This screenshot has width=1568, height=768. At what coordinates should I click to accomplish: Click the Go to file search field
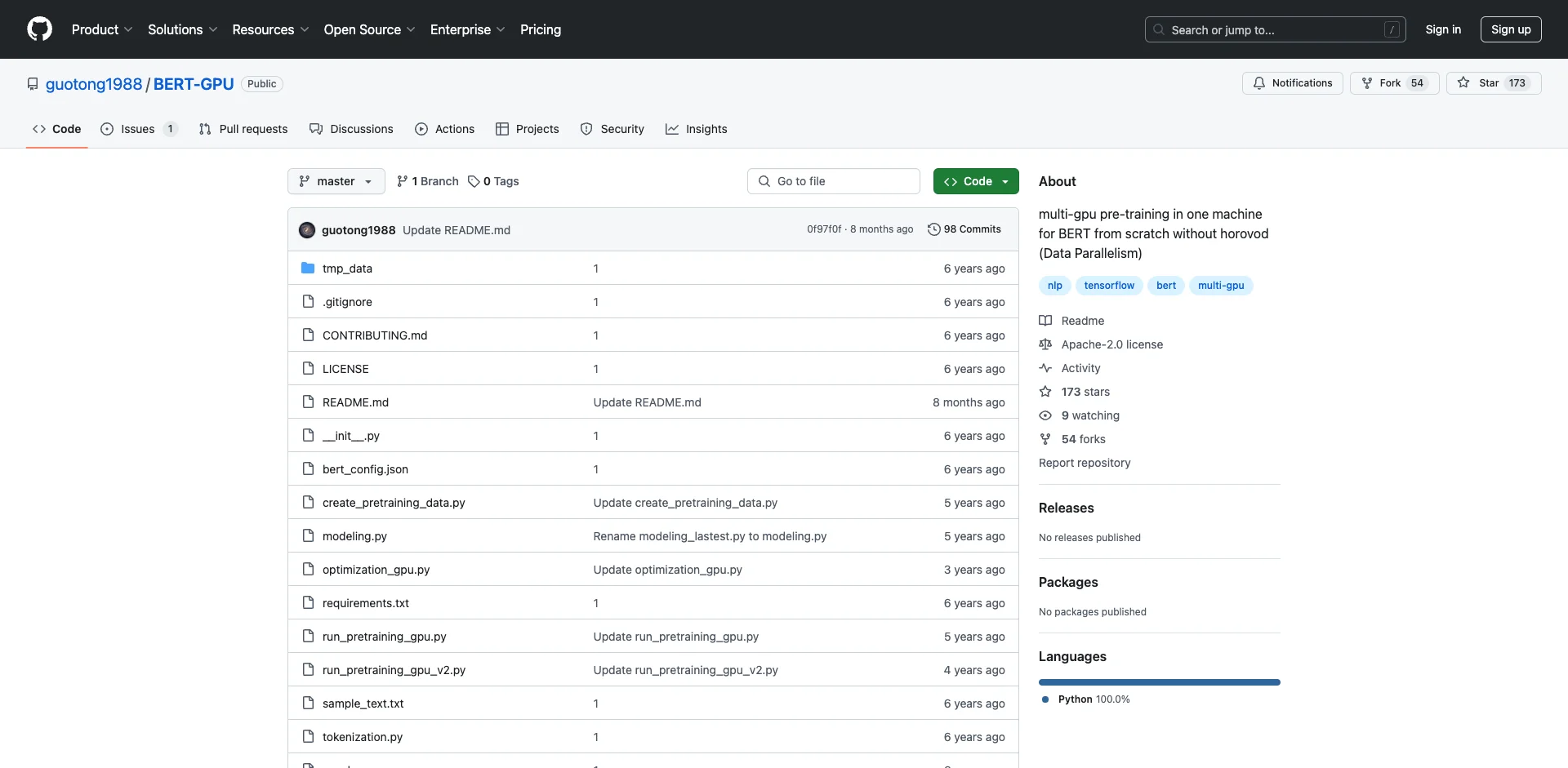(834, 181)
